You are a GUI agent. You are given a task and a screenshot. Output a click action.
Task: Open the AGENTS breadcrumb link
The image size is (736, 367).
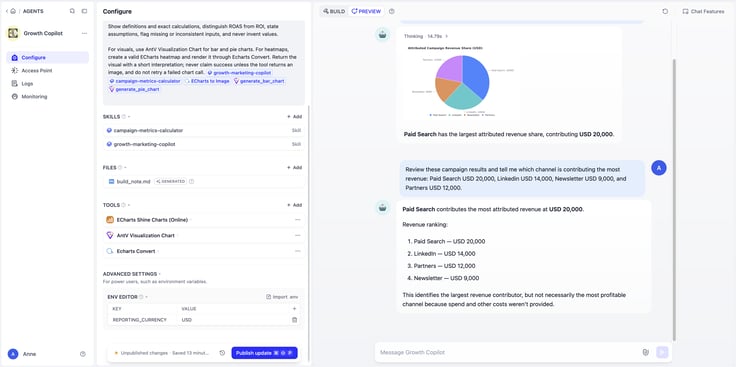(x=33, y=11)
